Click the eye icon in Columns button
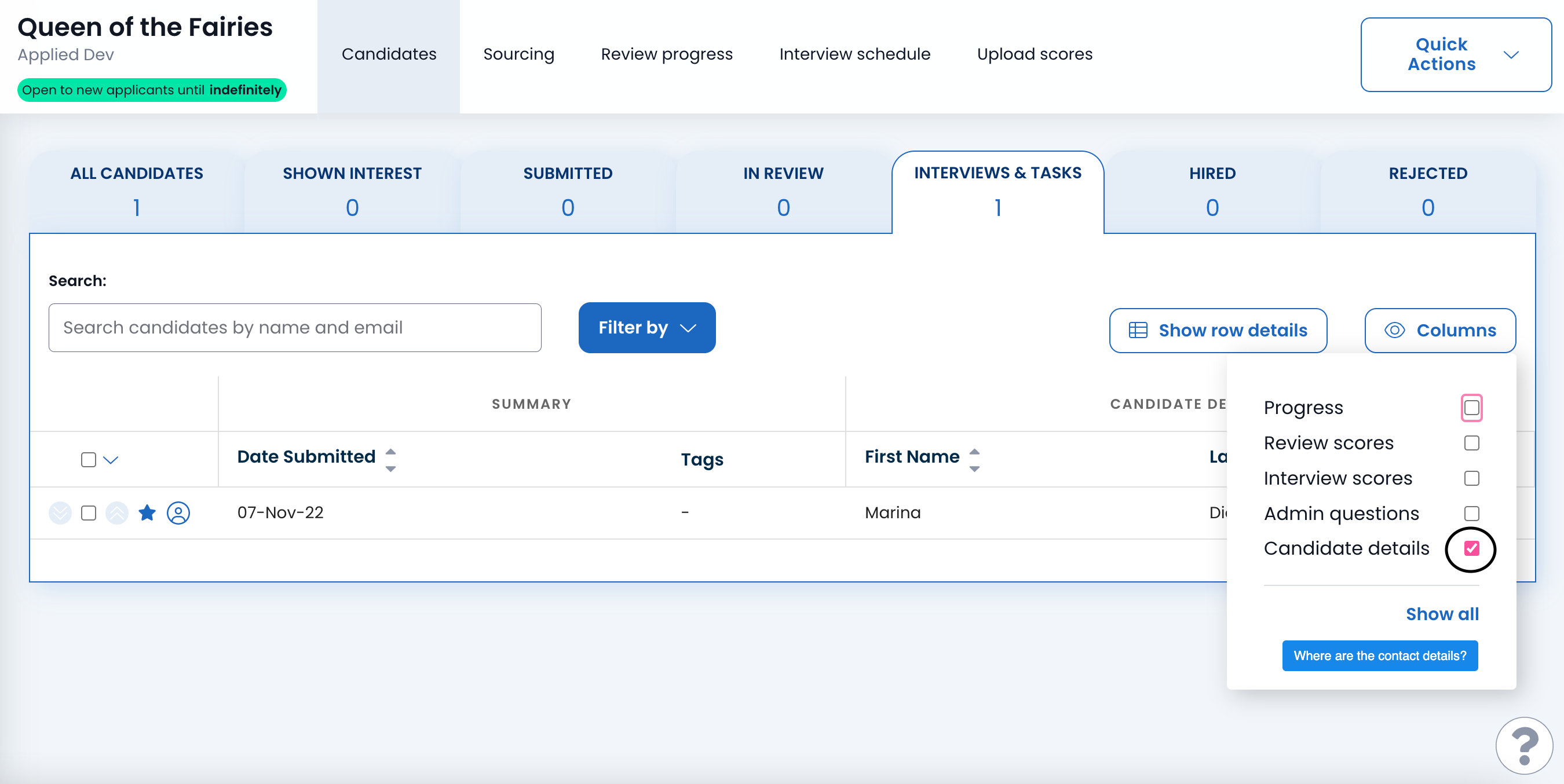The width and height of the screenshot is (1564, 784). pos(1394,330)
